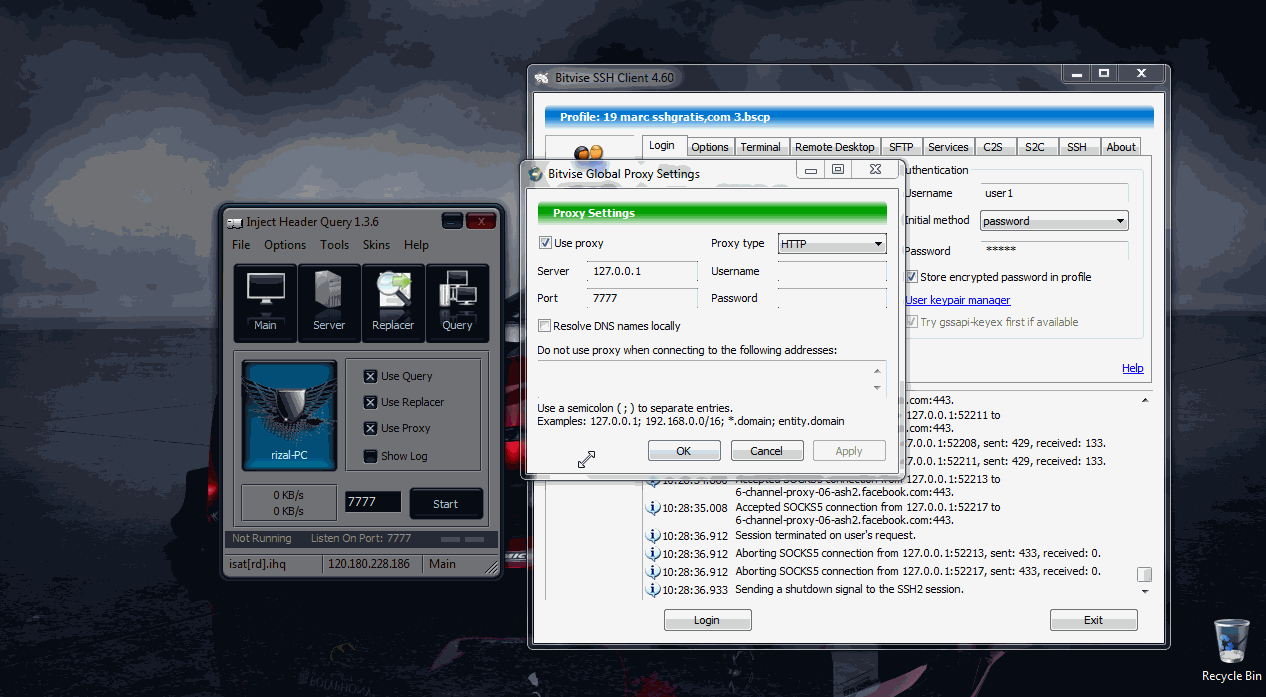Image resolution: width=1266 pixels, height=697 pixels.
Task: Open Recycle Bin on desktop
Action: (x=1231, y=650)
